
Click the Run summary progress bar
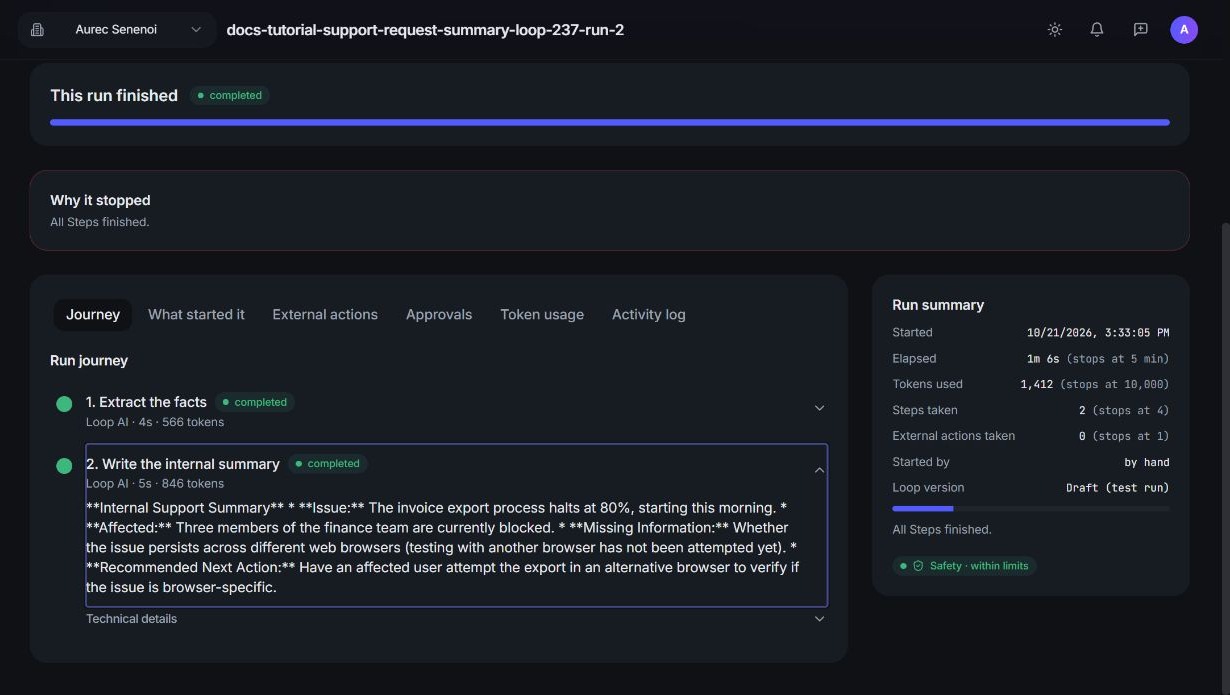tap(1030, 509)
